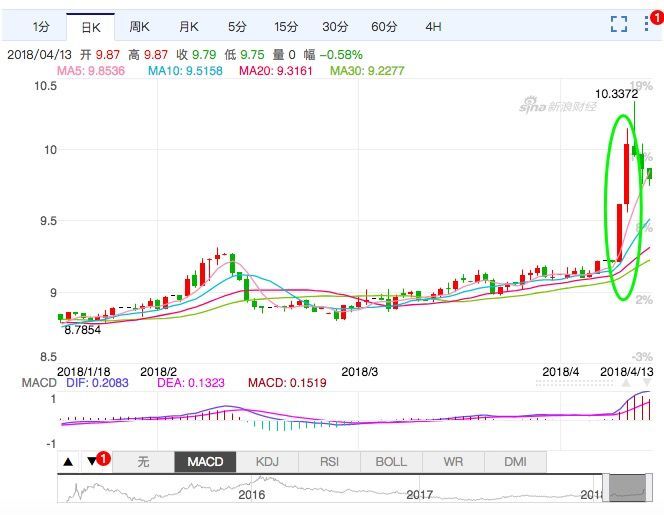Click the up triangle indicator arrow
This screenshot has height=515, width=664.
68,462
